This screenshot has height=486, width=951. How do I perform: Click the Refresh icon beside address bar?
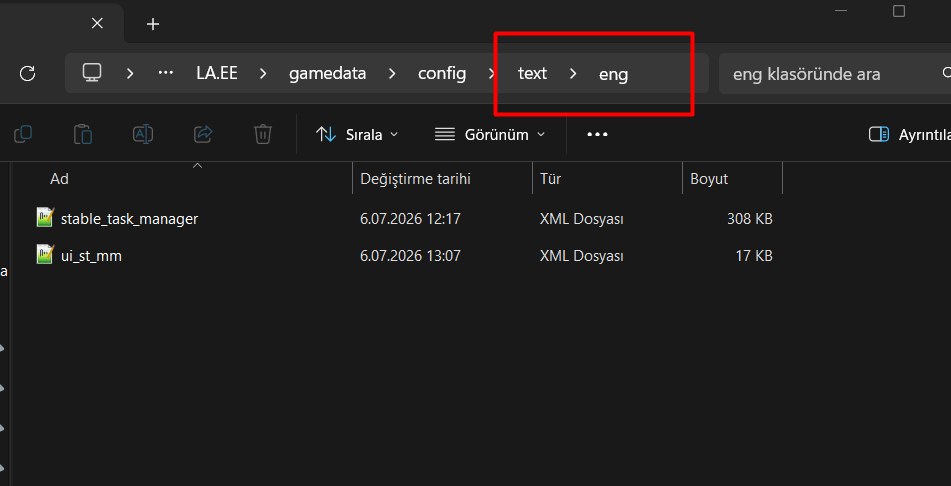27,74
